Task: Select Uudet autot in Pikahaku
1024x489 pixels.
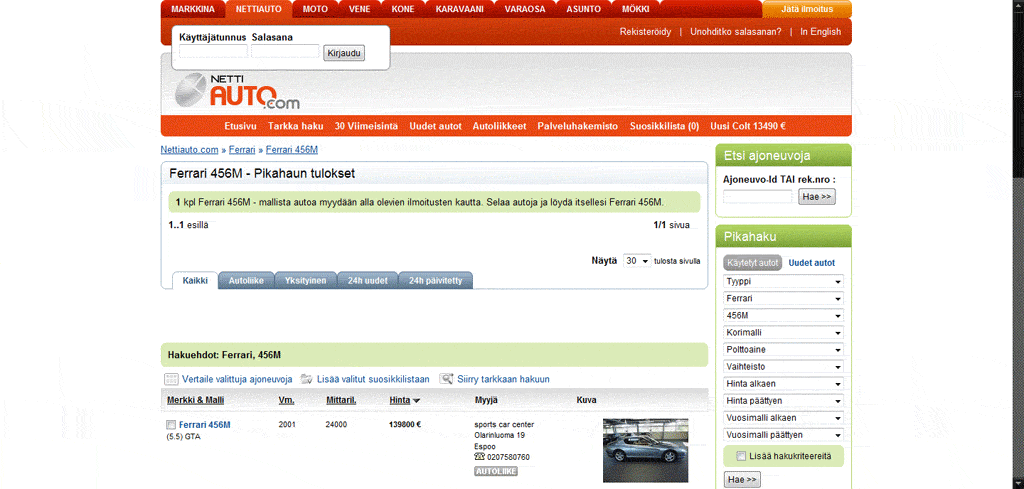Action: 812,263
